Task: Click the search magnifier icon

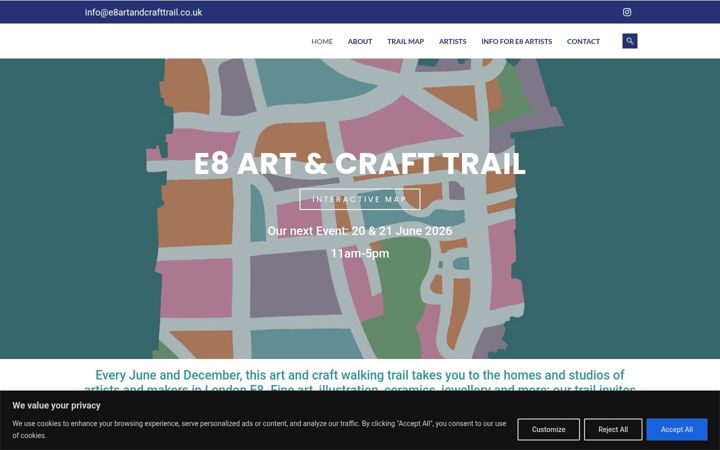Action: 630,41
